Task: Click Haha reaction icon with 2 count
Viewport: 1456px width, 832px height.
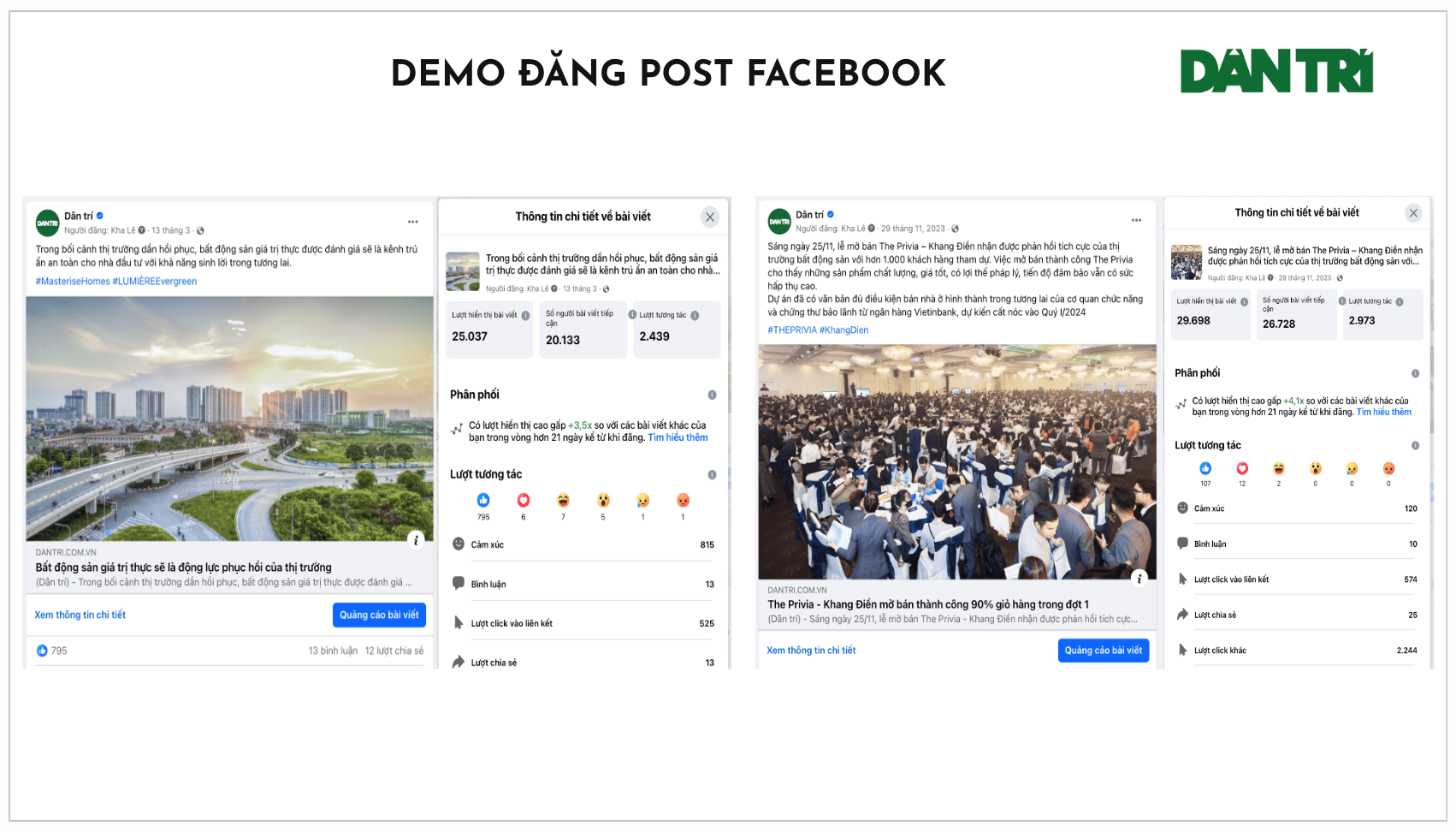Action: (1279, 468)
